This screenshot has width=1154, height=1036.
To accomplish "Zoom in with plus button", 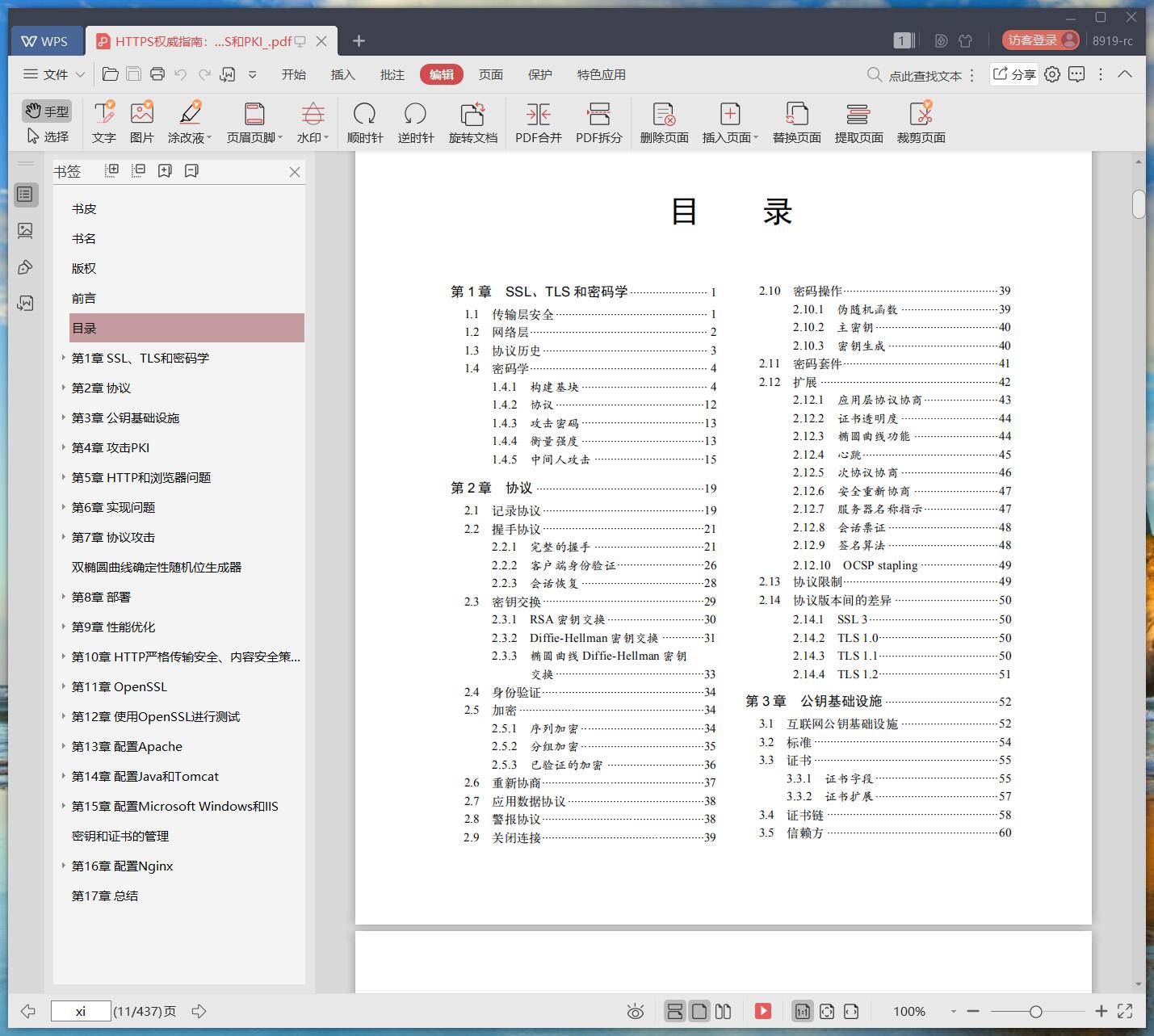I will pos(1101,1011).
